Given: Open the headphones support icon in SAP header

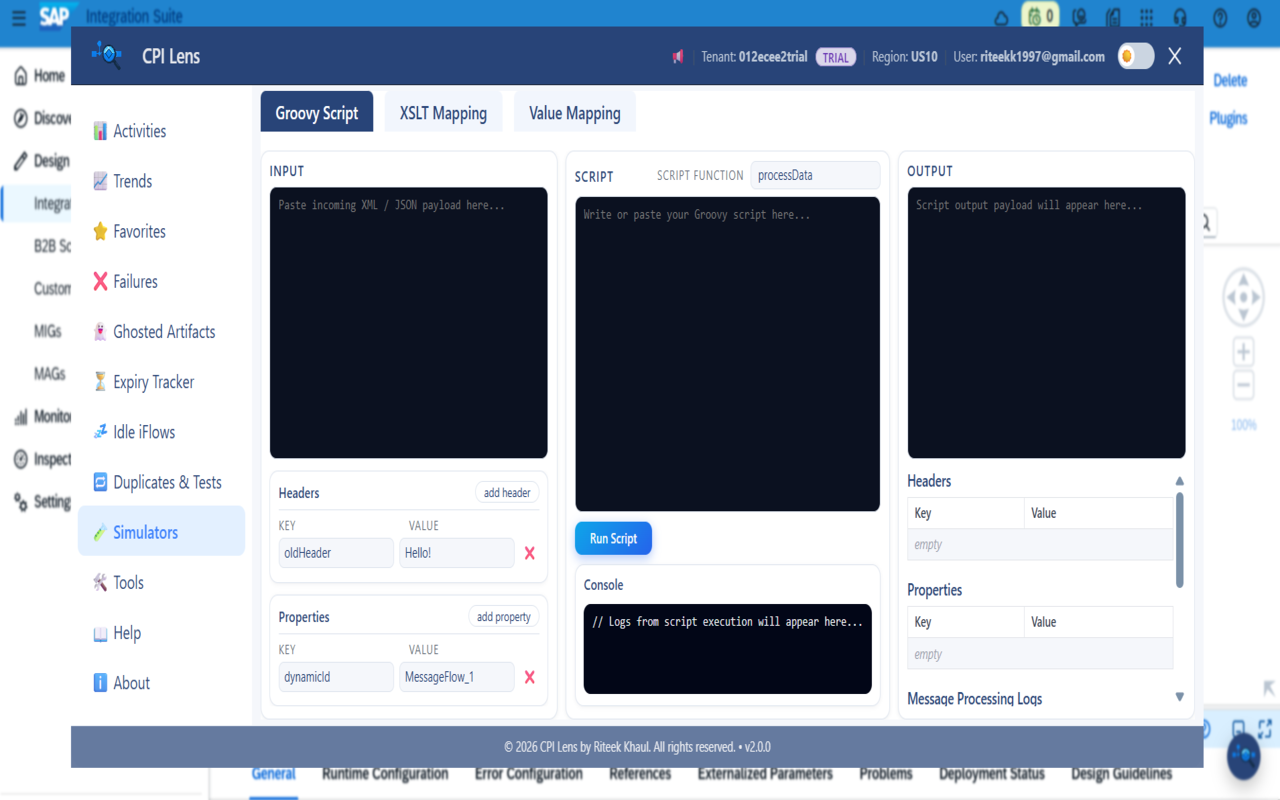Looking at the screenshot, I should click(x=1181, y=17).
